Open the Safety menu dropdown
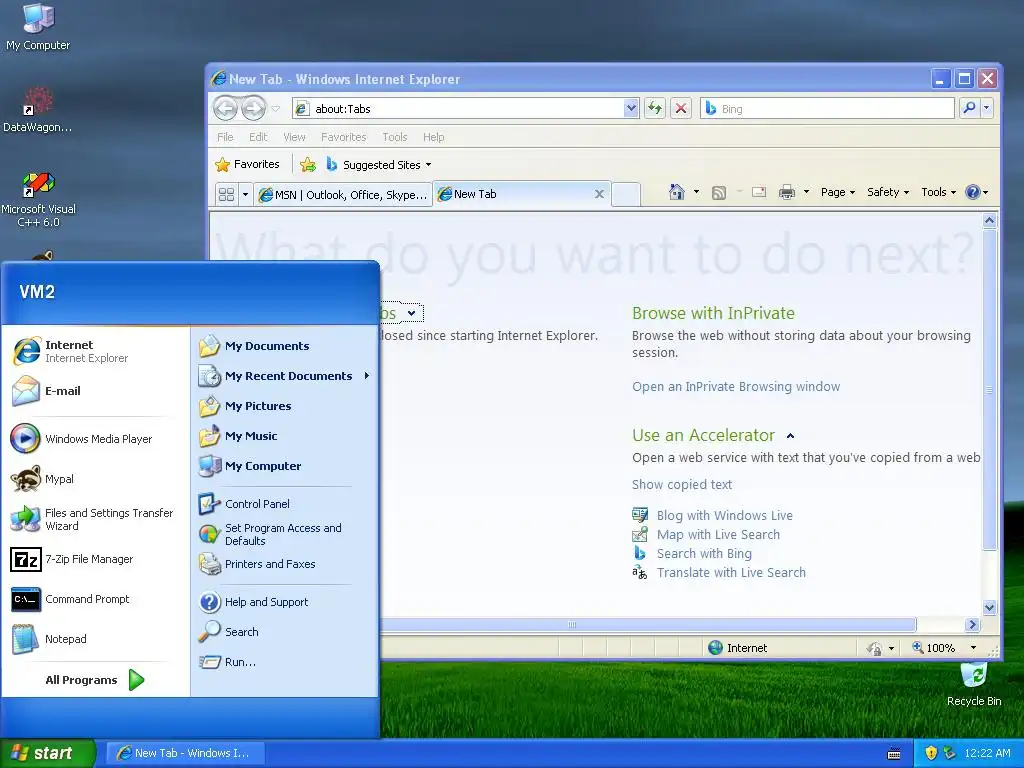Image resolution: width=1024 pixels, height=768 pixels. click(x=888, y=192)
